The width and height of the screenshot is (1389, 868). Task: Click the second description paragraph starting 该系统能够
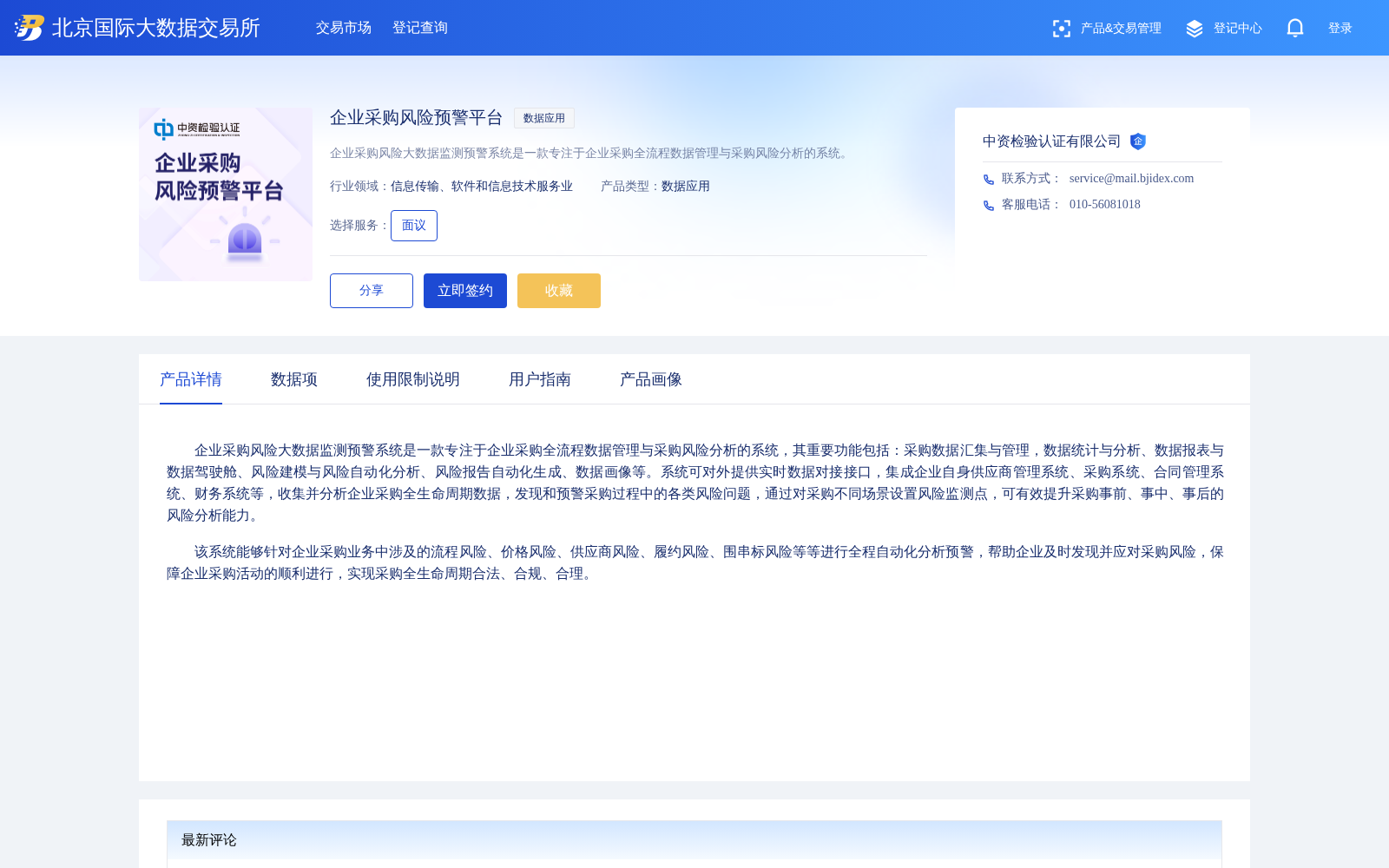point(694,562)
